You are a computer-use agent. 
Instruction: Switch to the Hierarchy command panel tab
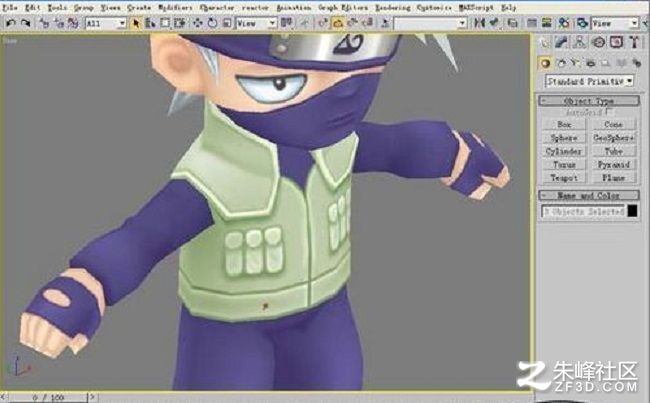click(580, 42)
